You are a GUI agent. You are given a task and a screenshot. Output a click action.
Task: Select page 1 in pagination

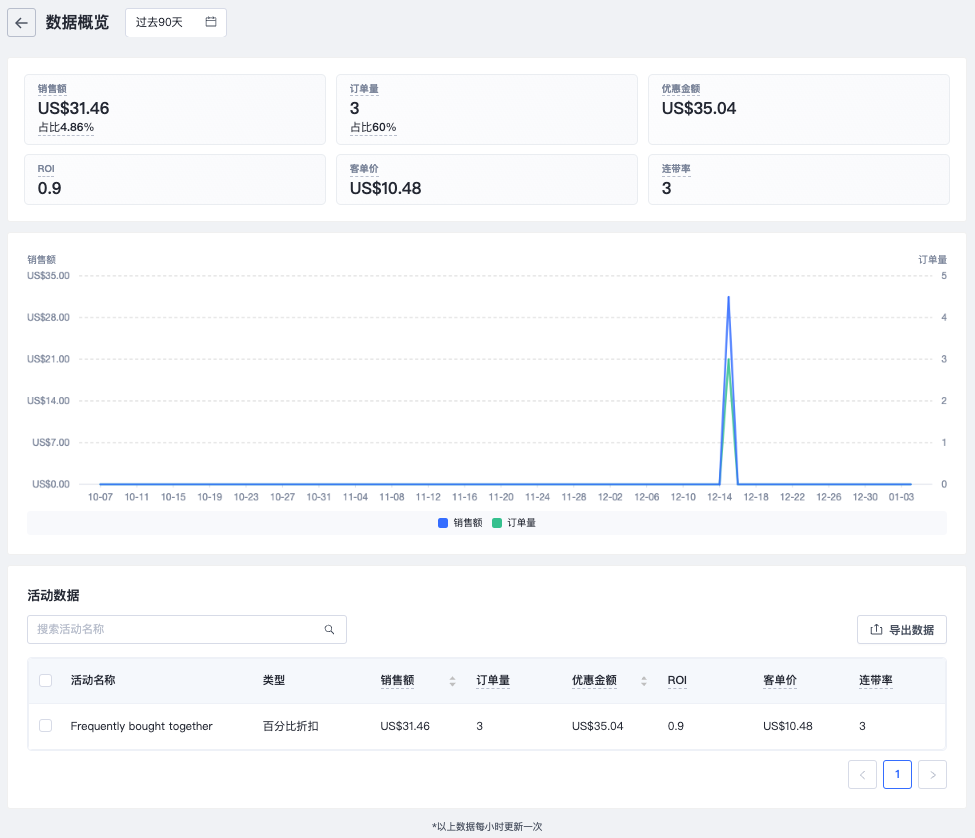tap(897, 774)
